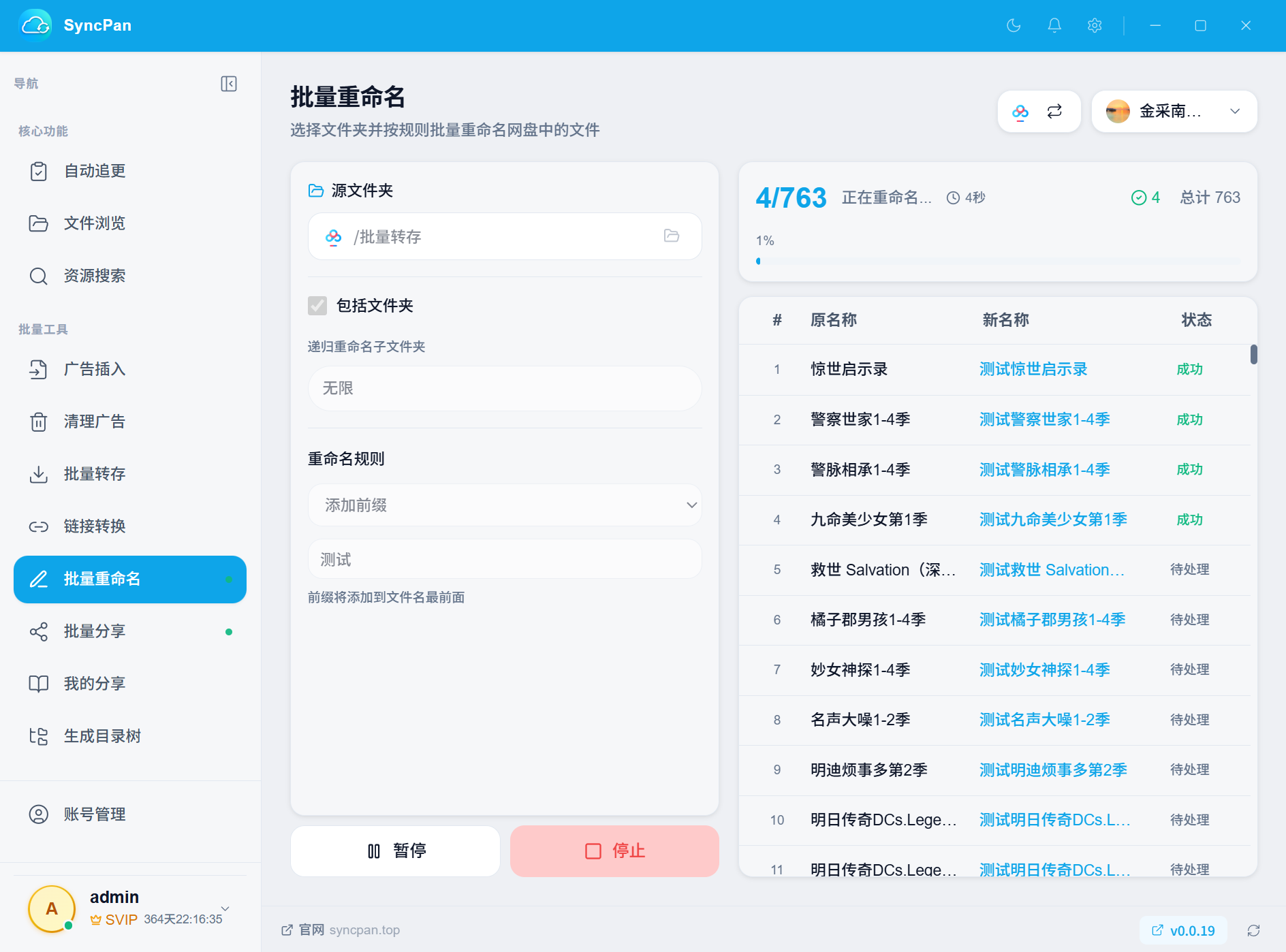The height and width of the screenshot is (952, 1286).
Task: Open notifications bell icon
Action: pos(1054,26)
